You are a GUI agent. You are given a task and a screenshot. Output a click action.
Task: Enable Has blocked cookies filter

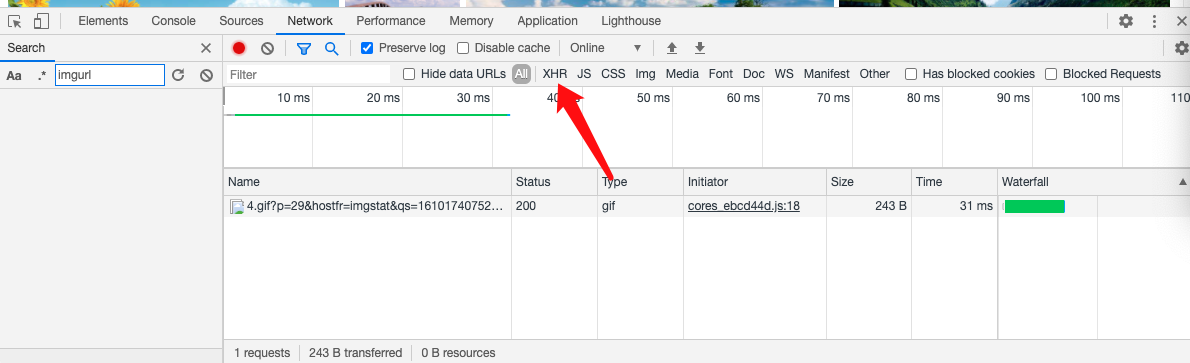911,74
